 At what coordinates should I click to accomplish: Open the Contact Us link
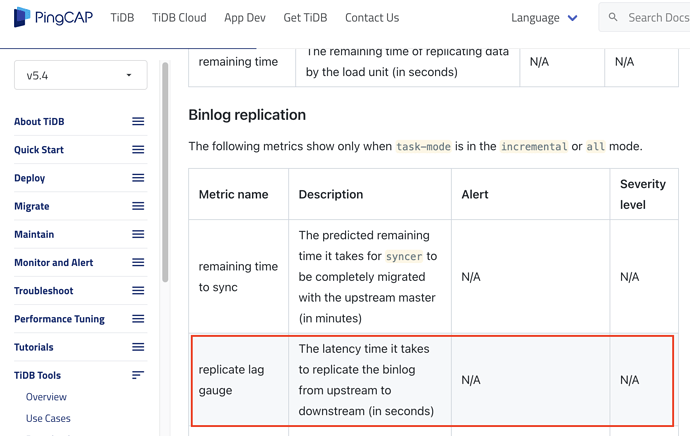tap(372, 17)
